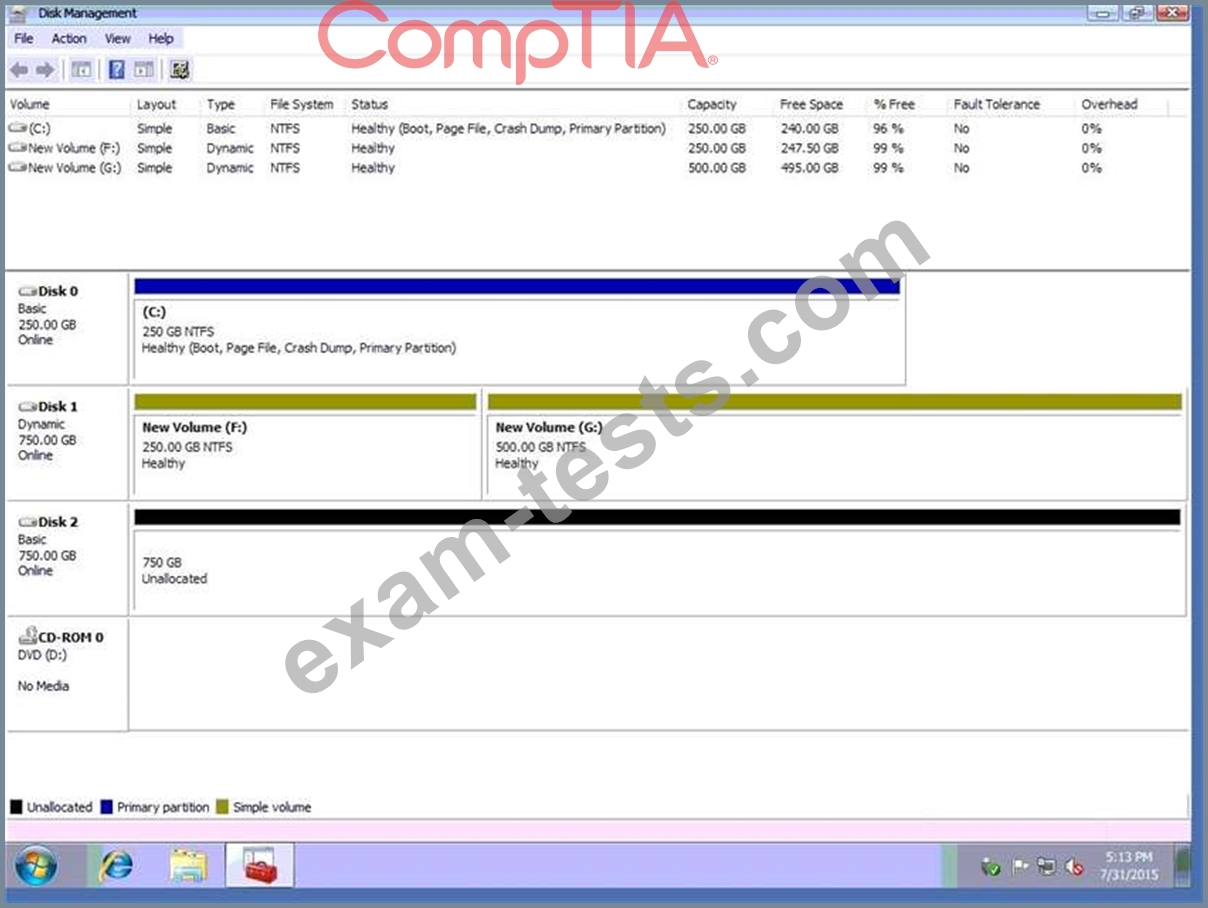
Task: Click the Settings/Refresh toolbar icon
Action: [180, 70]
